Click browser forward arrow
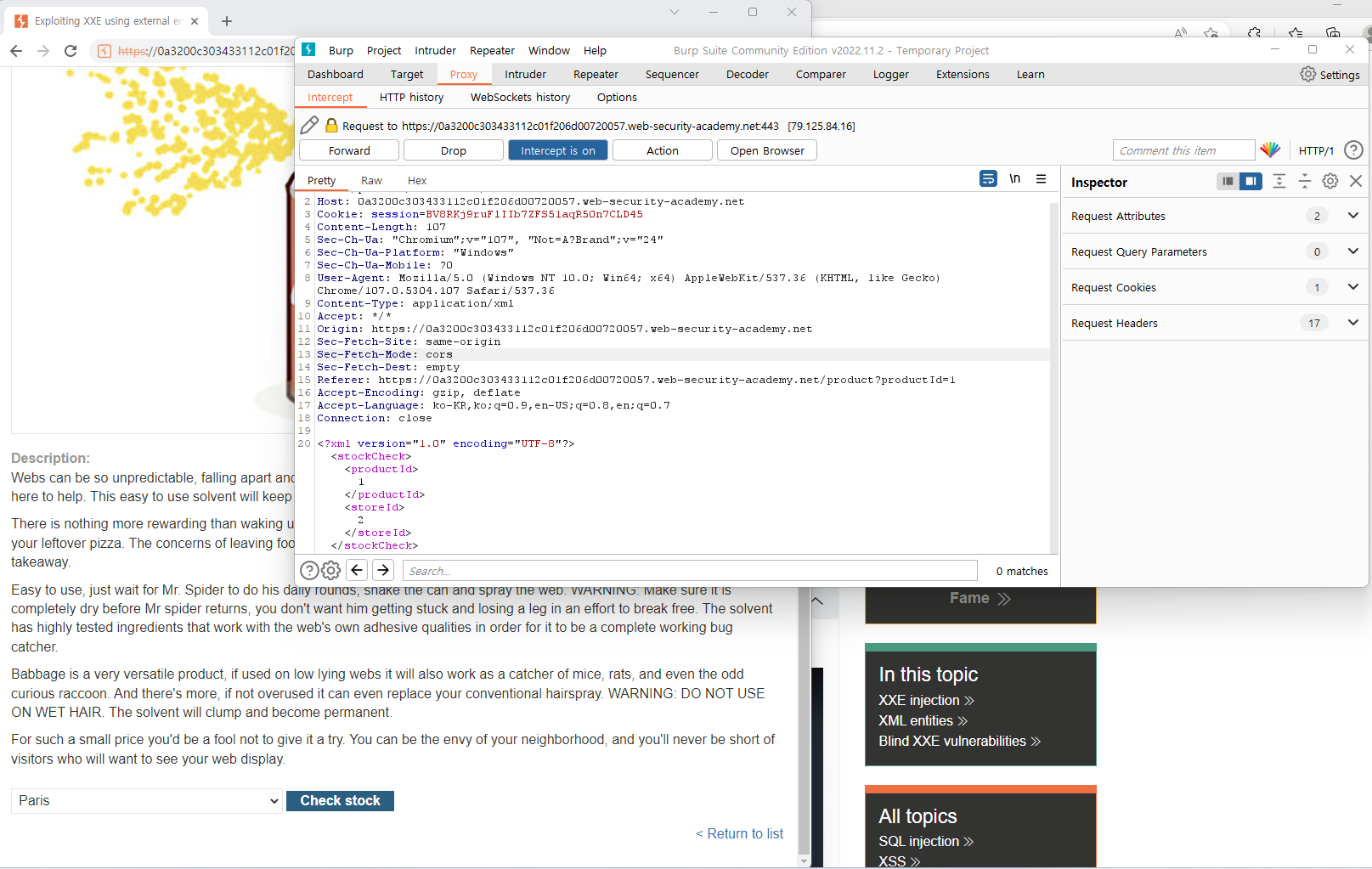Screen dimensions: 1372x869 [x=43, y=51]
